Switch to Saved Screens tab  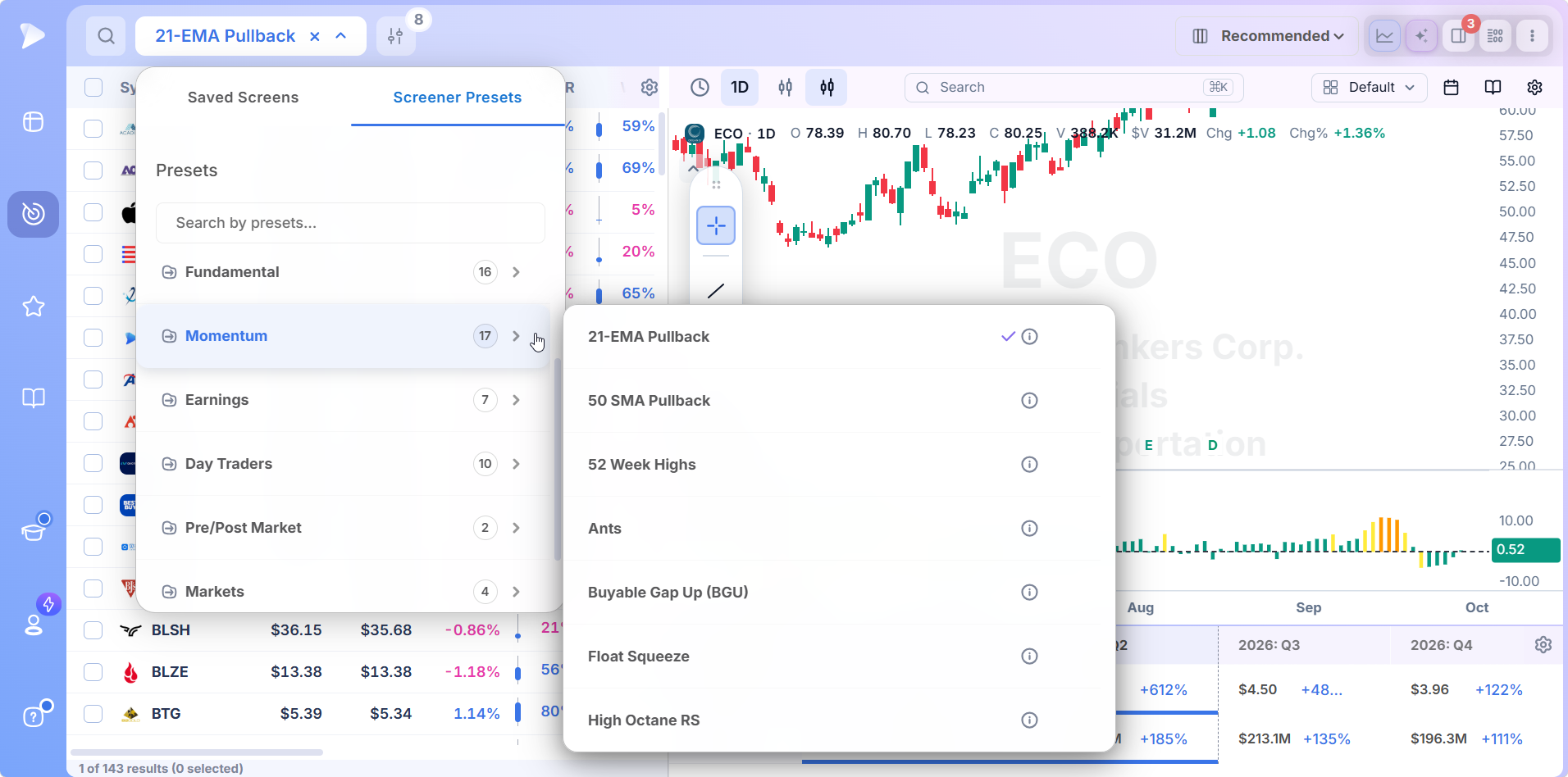(x=243, y=98)
